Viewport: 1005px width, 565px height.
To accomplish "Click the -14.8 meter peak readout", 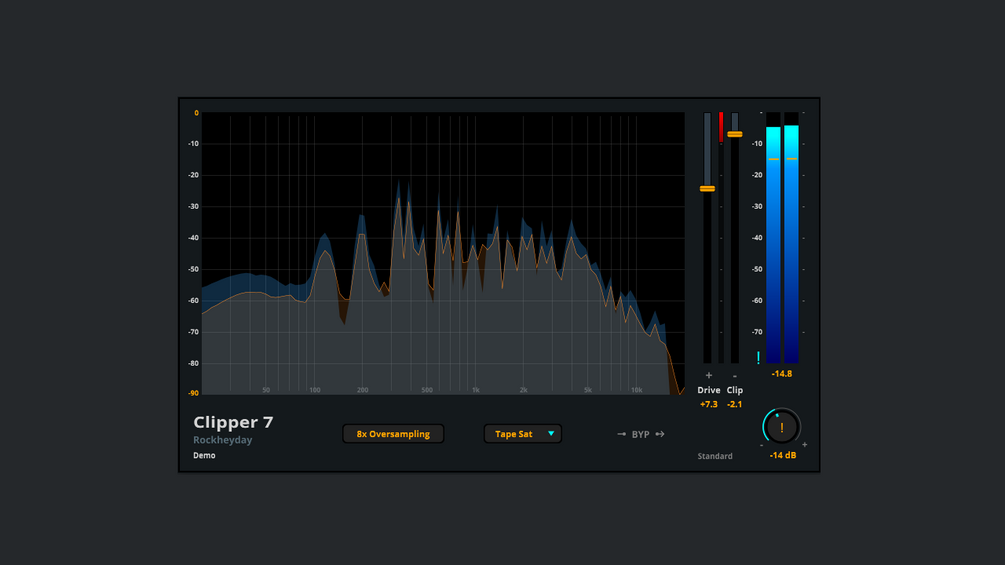I will tap(781, 373).
